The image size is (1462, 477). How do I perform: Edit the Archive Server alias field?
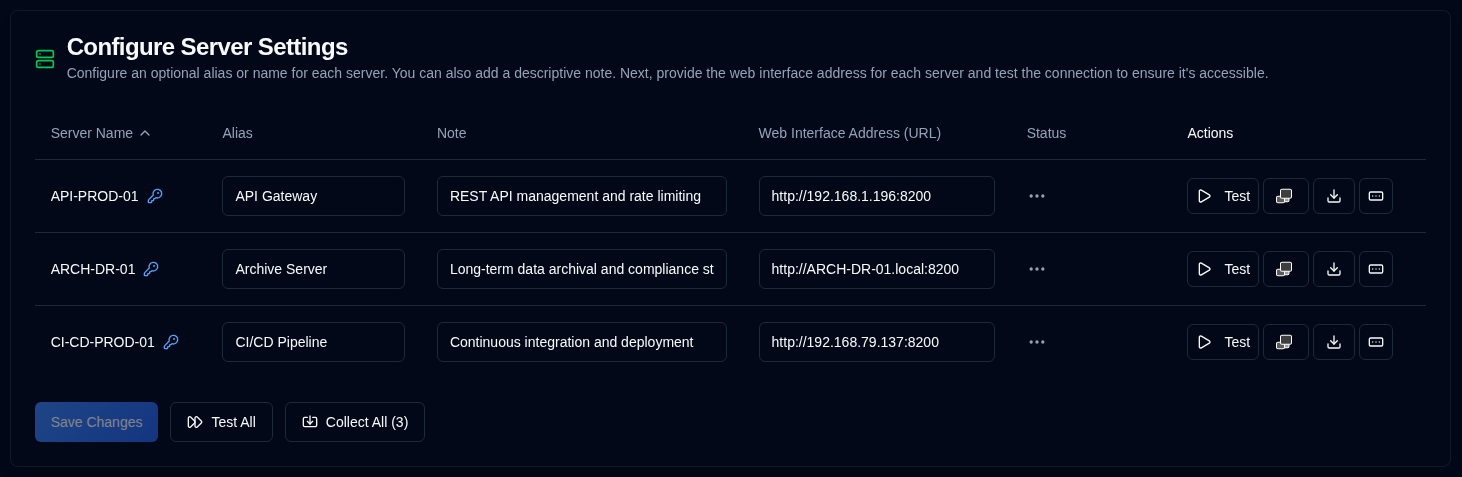coord(313,269)
